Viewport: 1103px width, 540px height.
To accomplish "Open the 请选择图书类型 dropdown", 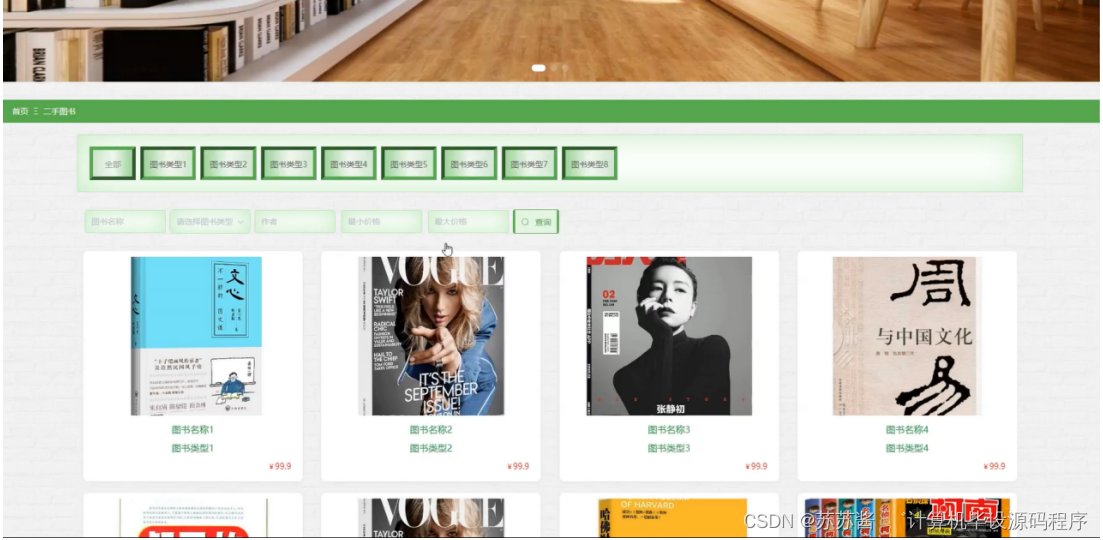I will pos(210,221).
